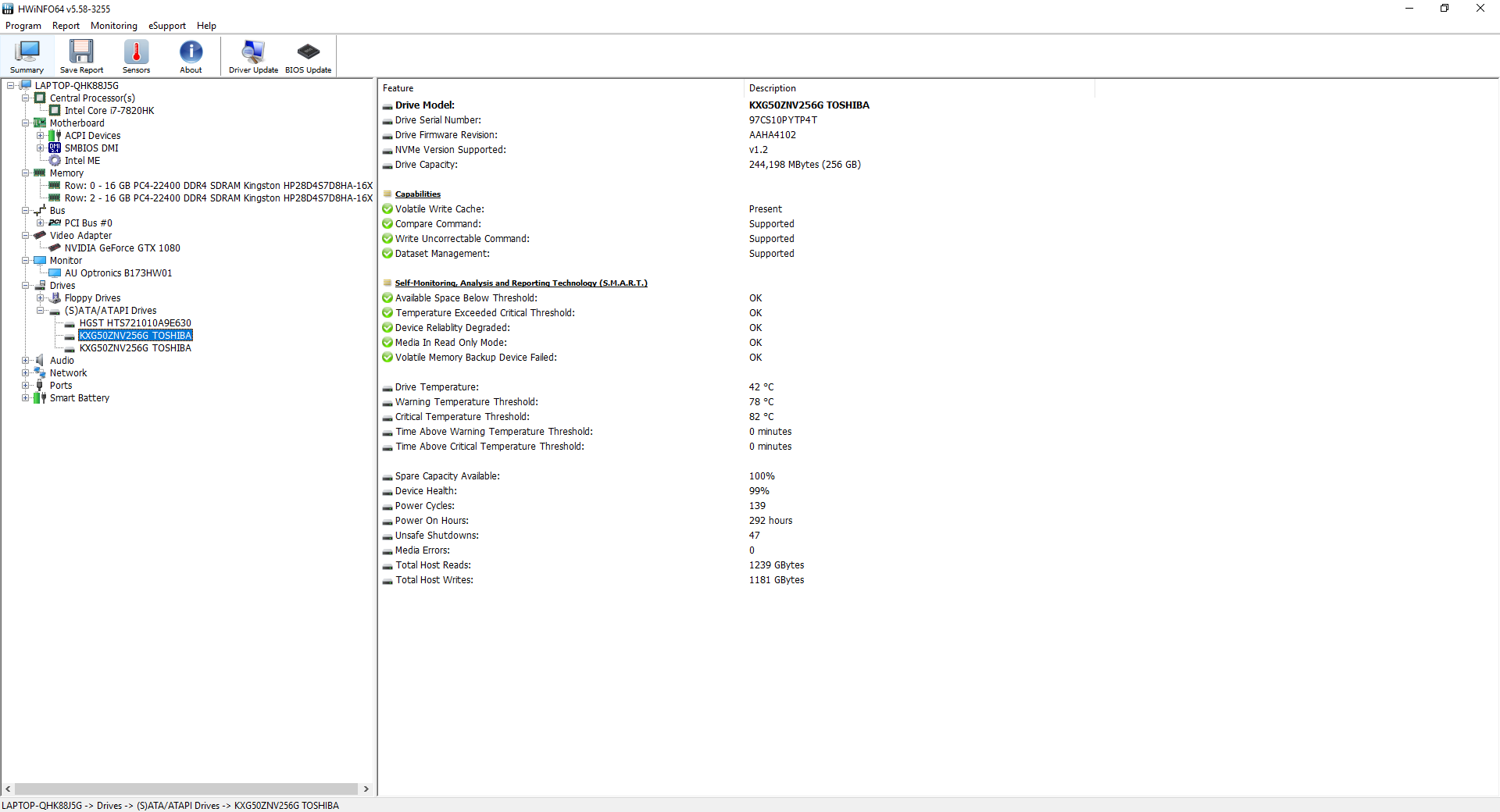The width and height of the screenshot is (1500, 812).
Task: Select NVIDIA GeForce GTX 1080 item
Action: tap(123, 248)
